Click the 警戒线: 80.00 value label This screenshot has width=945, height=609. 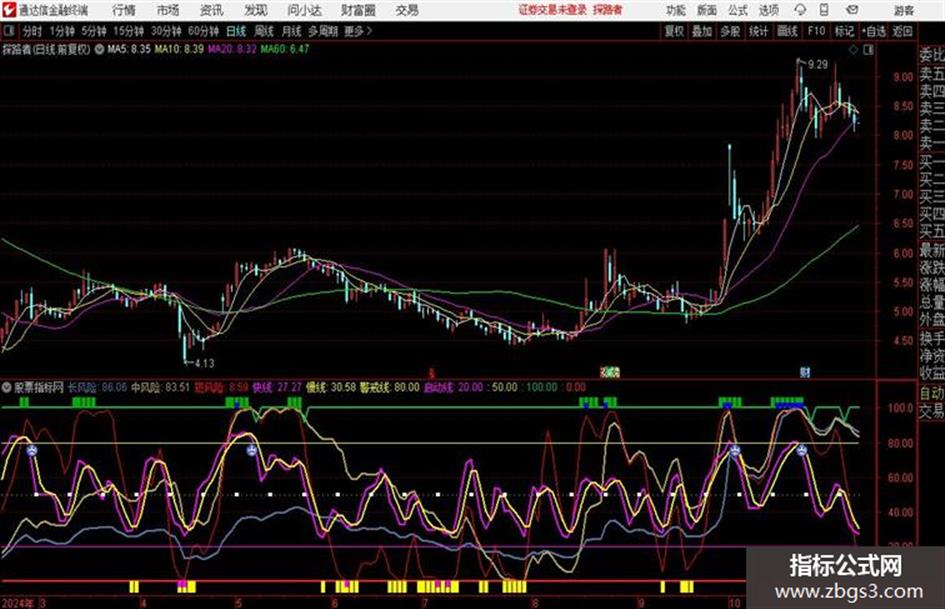389,387
